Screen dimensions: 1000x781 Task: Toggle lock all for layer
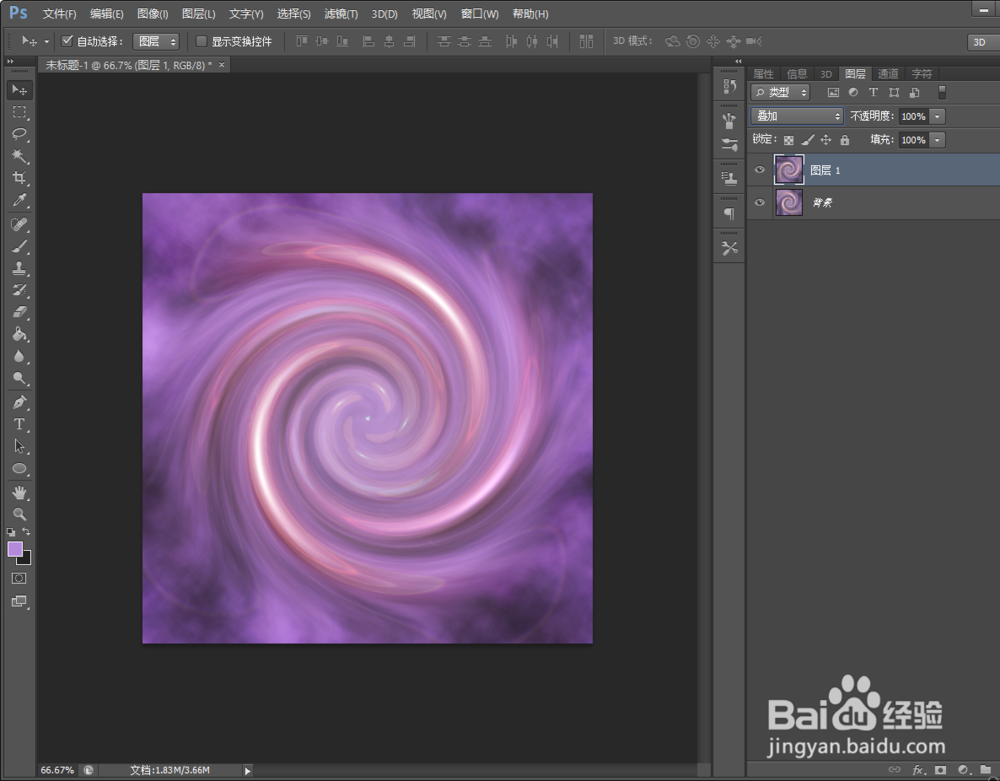pos(845,140)
